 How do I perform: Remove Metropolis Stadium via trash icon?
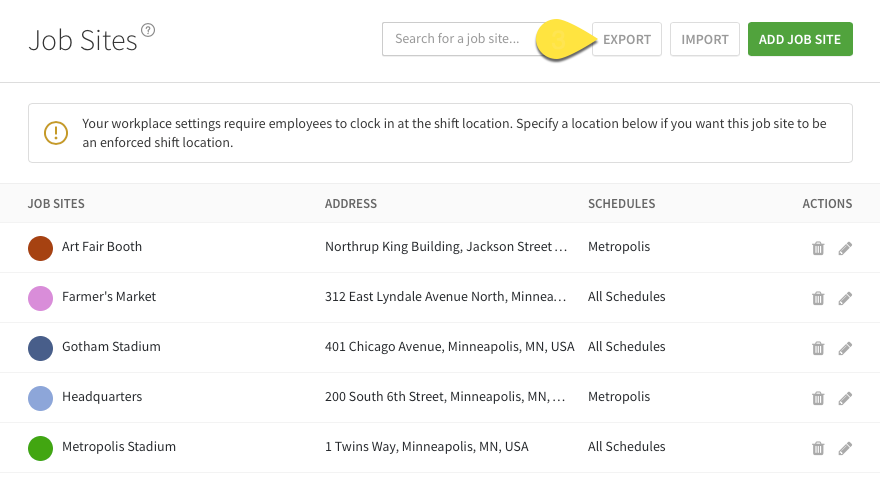pyautogui.click(x=818, y=448)
